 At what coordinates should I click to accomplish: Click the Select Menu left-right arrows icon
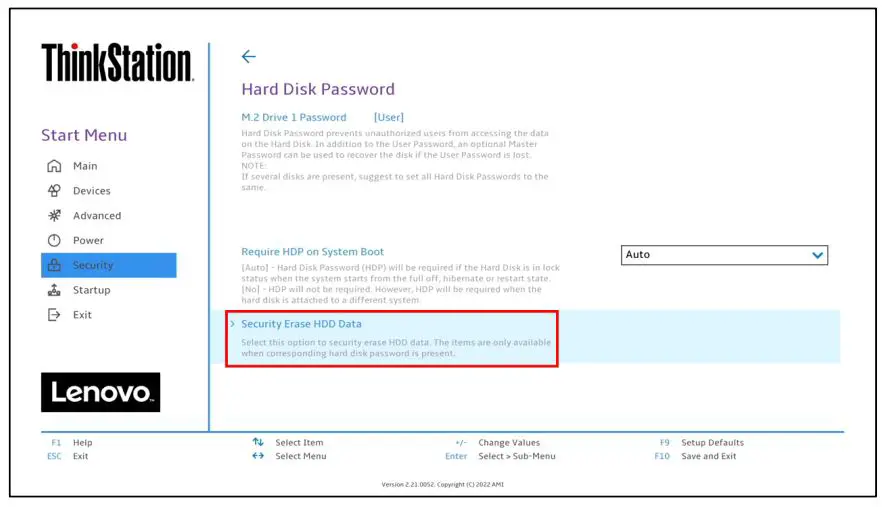tap(258, 455)
